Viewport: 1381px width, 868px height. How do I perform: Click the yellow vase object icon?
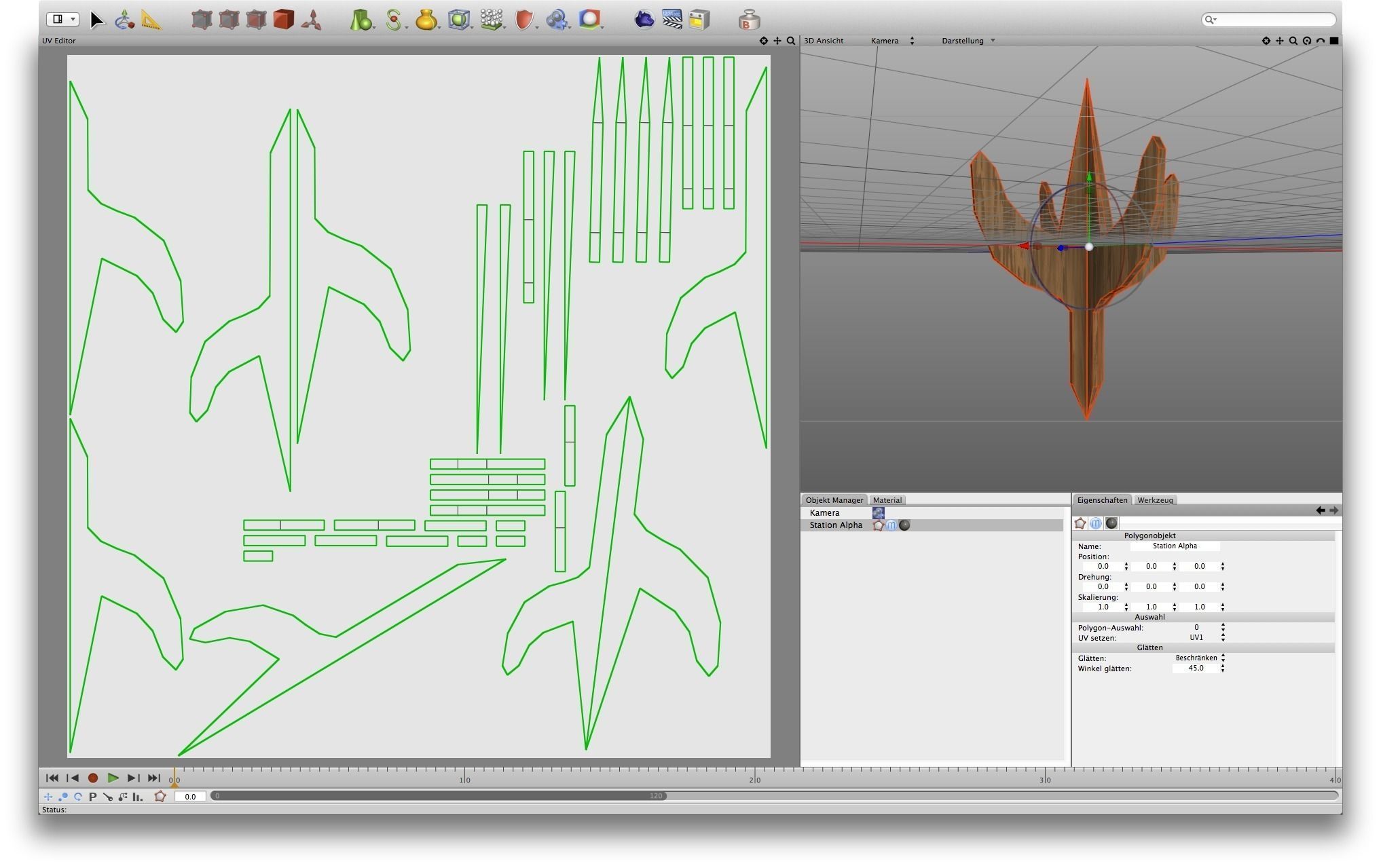pyautogui.click(x=426, y=20)
